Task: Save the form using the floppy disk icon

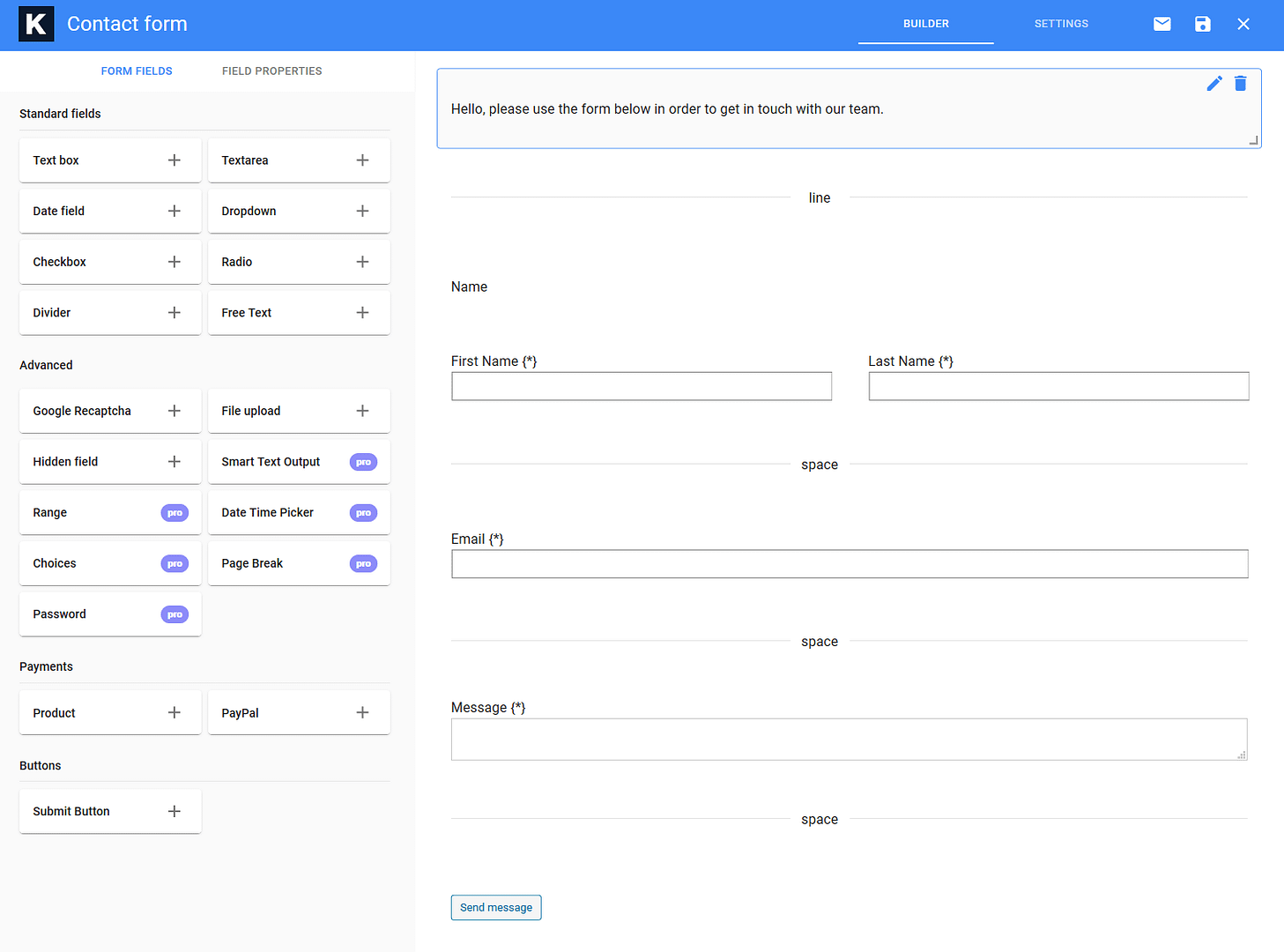Action: coord(1202,24)
